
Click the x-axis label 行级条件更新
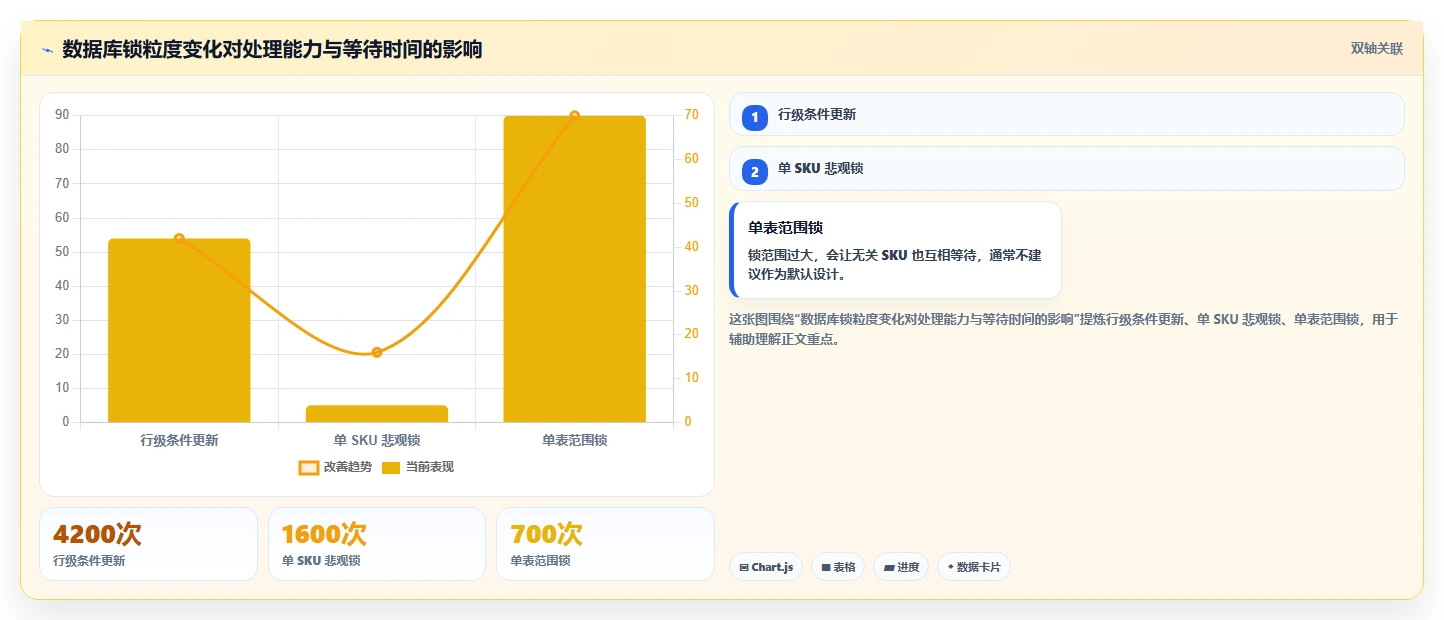(x=179, y=440)
